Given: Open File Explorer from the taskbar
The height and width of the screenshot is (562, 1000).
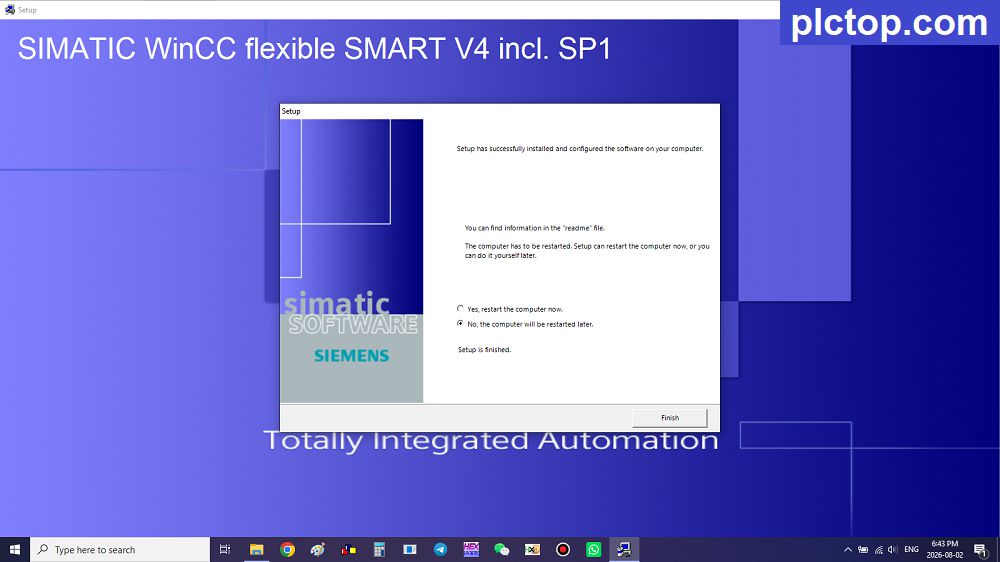Looking at the screenshot, I should [256, 549].
